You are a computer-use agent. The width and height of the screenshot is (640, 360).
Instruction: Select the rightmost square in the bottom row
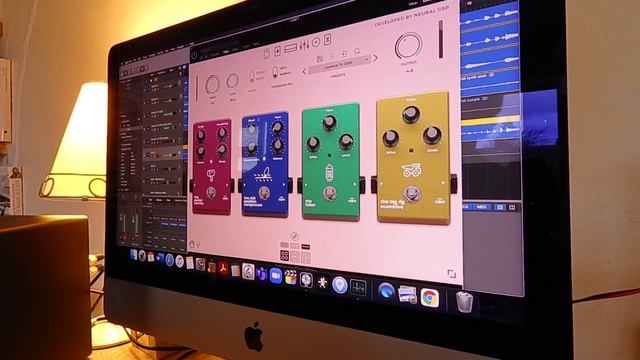(305, 257)
